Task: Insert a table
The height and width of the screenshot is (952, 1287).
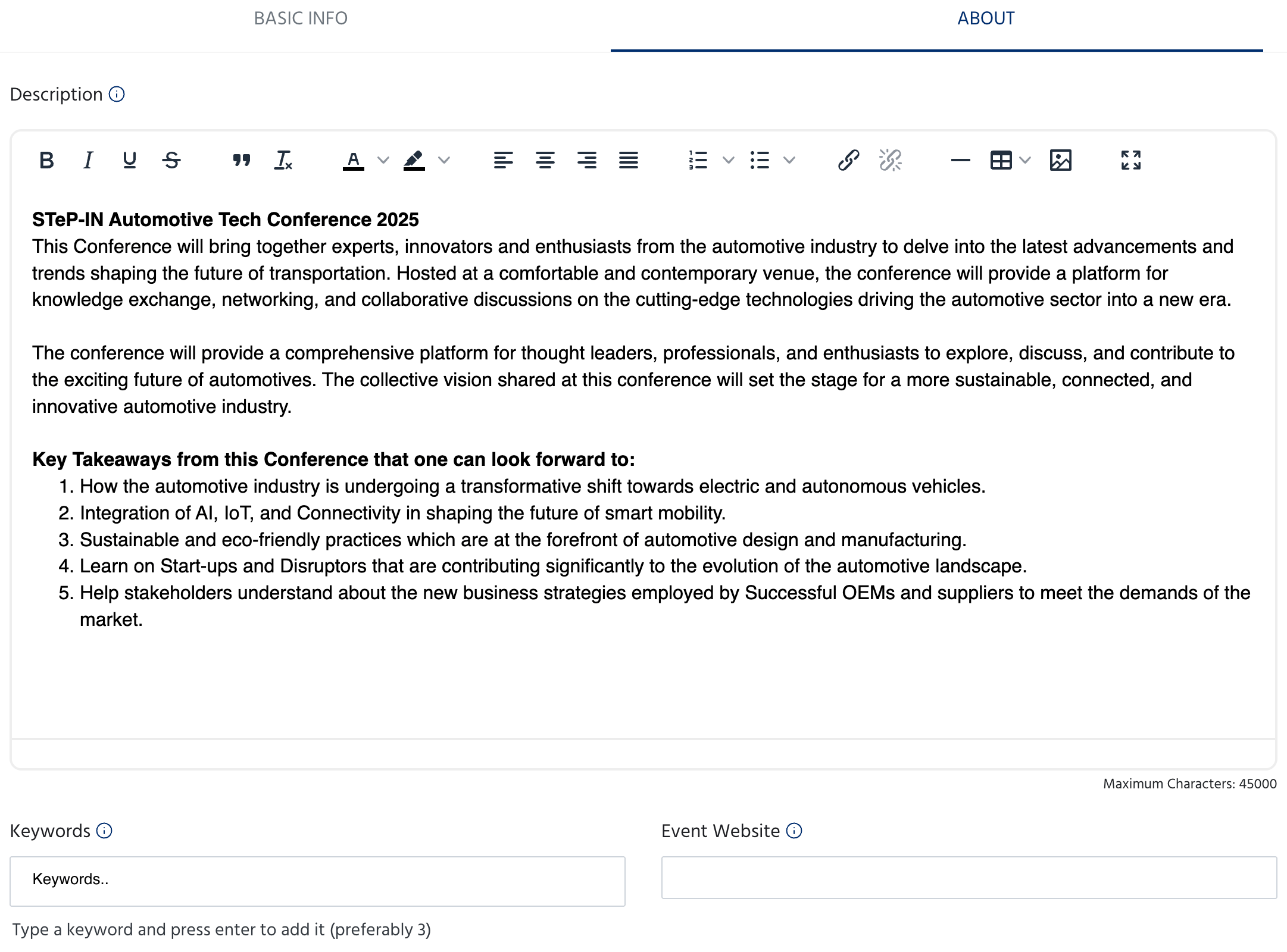Action: [x=1001, y=160]
